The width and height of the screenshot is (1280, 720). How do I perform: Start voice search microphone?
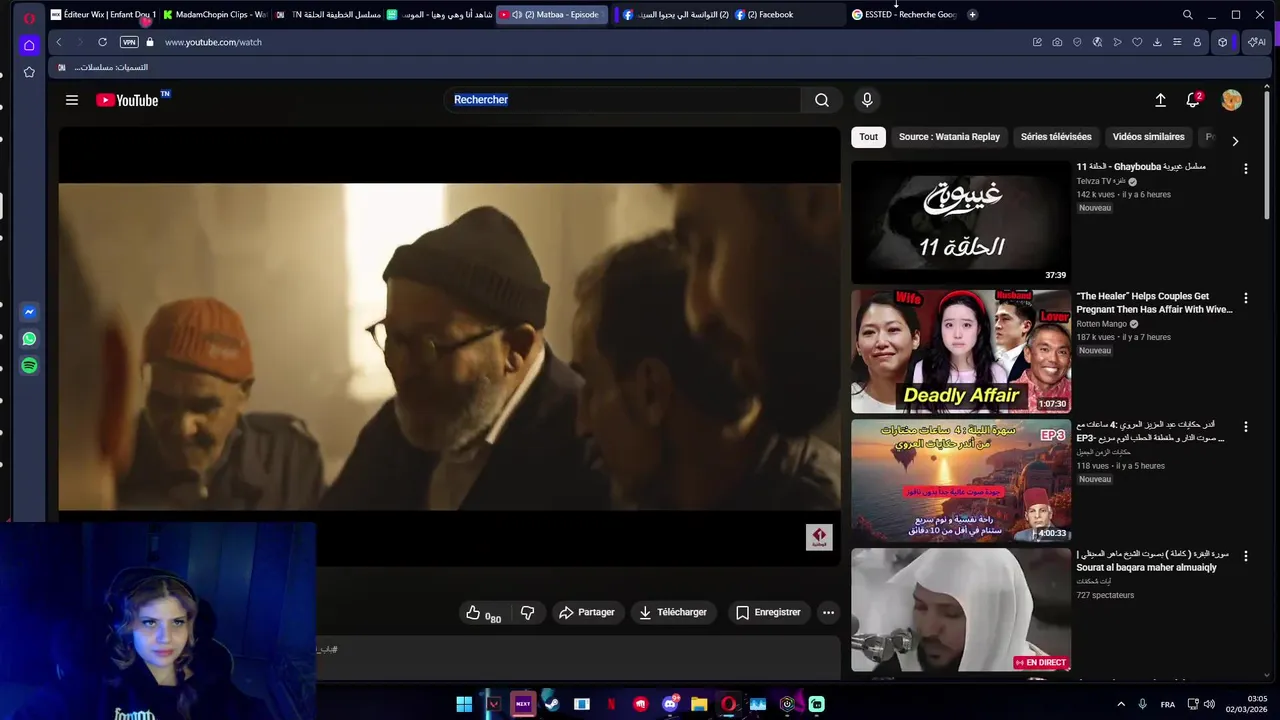pyautogui.click(x=867, y=100)
